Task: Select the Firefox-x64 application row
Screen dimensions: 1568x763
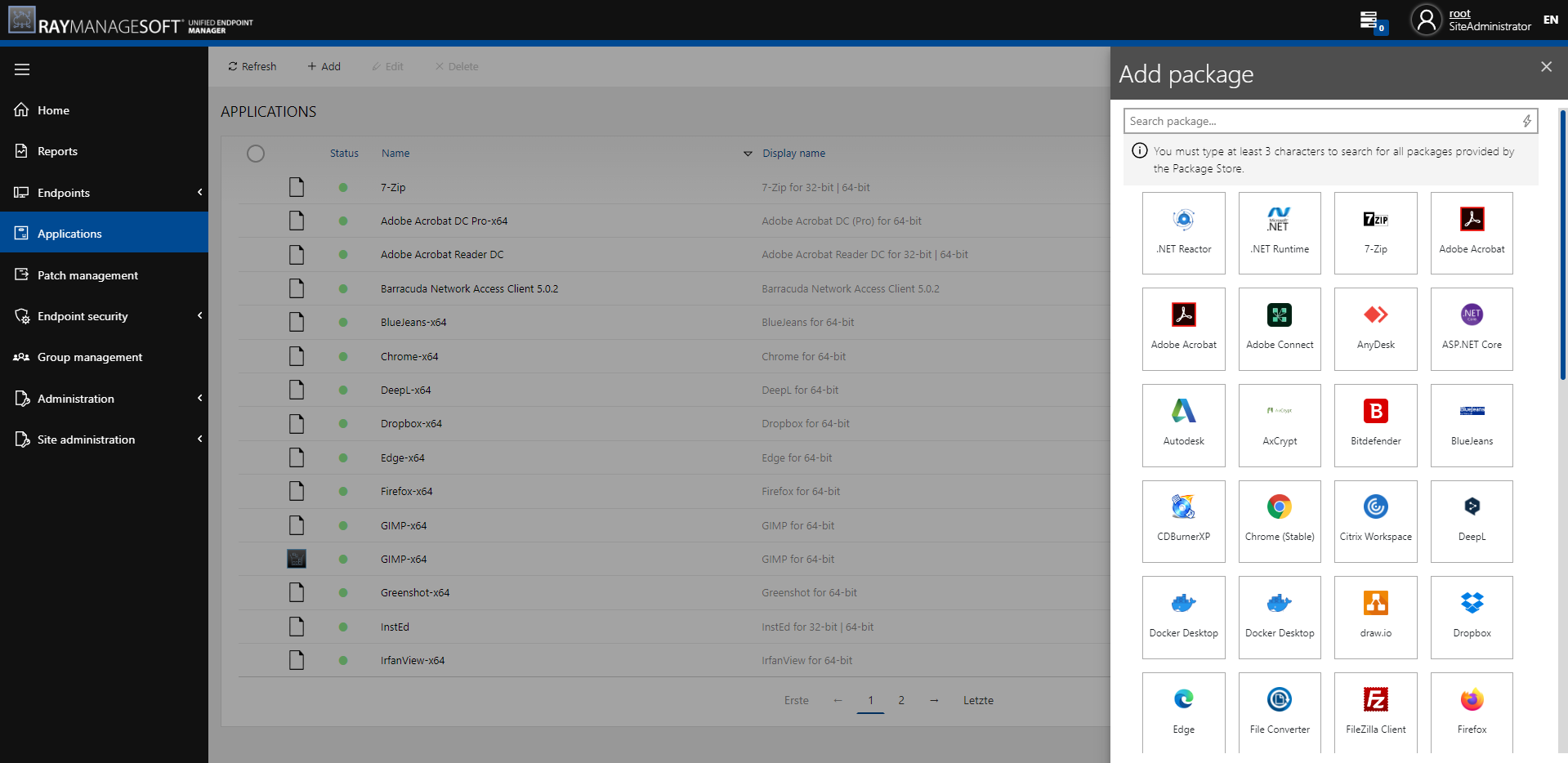Action: pyautogui.click(x=673, y=491)
